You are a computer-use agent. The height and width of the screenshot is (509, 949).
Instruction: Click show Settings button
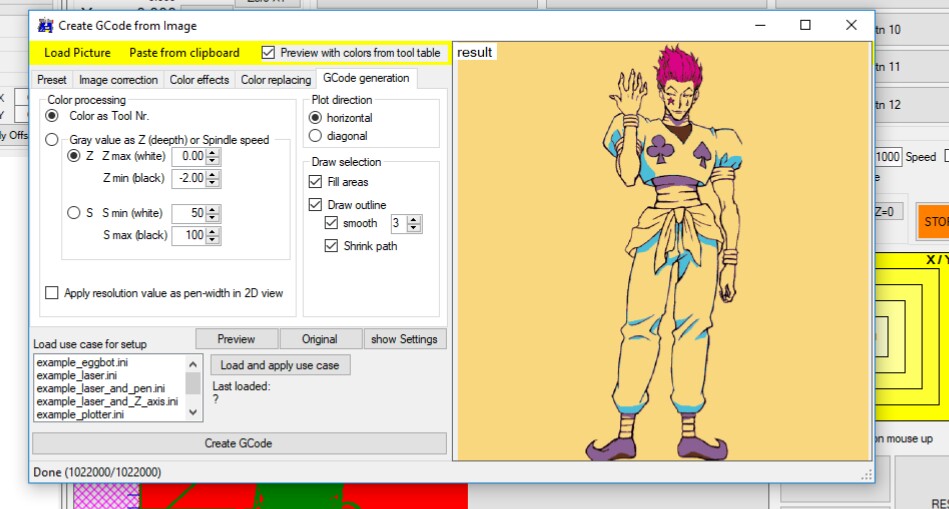click(x=405, y=339)
